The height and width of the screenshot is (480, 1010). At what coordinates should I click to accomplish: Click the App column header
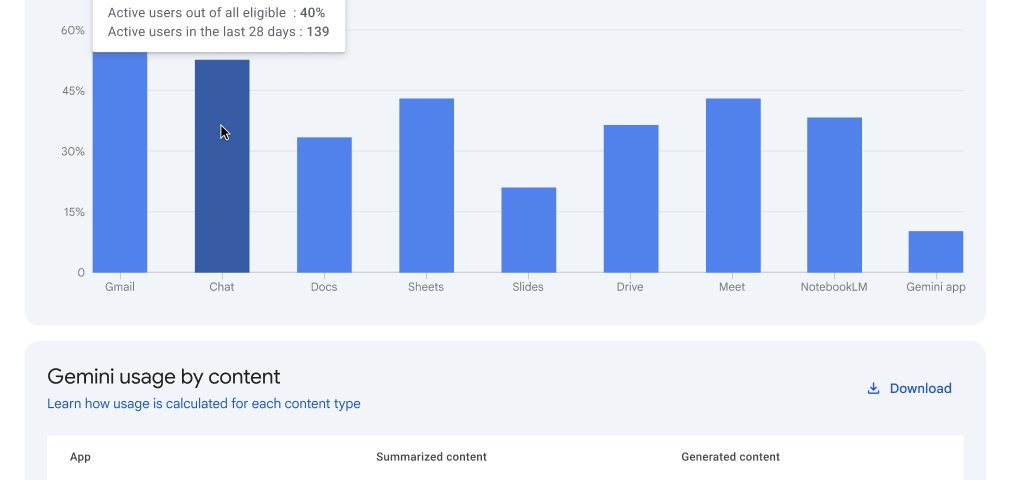pyautogui.click(x=80, y=457)
